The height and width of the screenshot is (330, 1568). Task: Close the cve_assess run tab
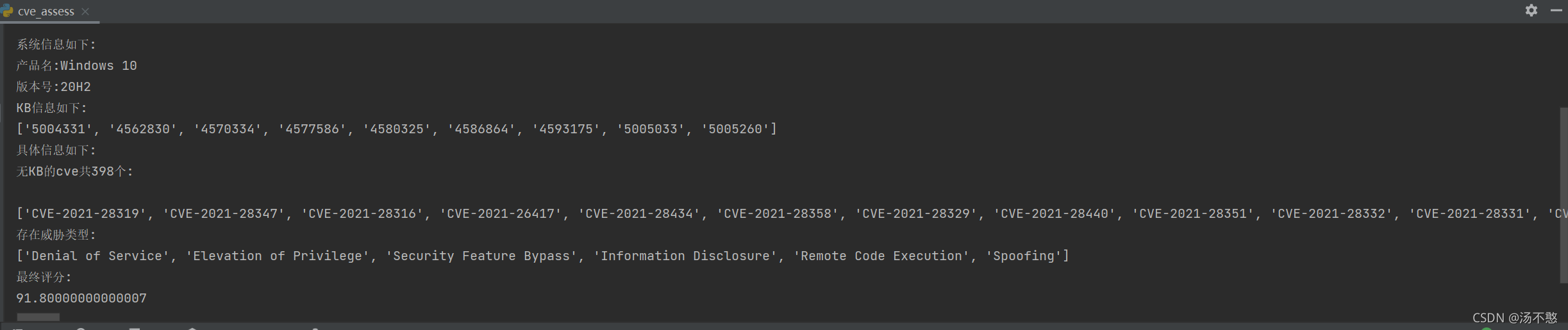click(85, 12)
